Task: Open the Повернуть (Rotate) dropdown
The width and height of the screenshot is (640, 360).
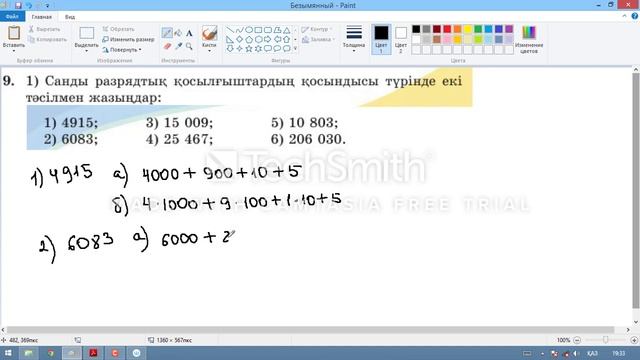Action: (x=122, y=49)
